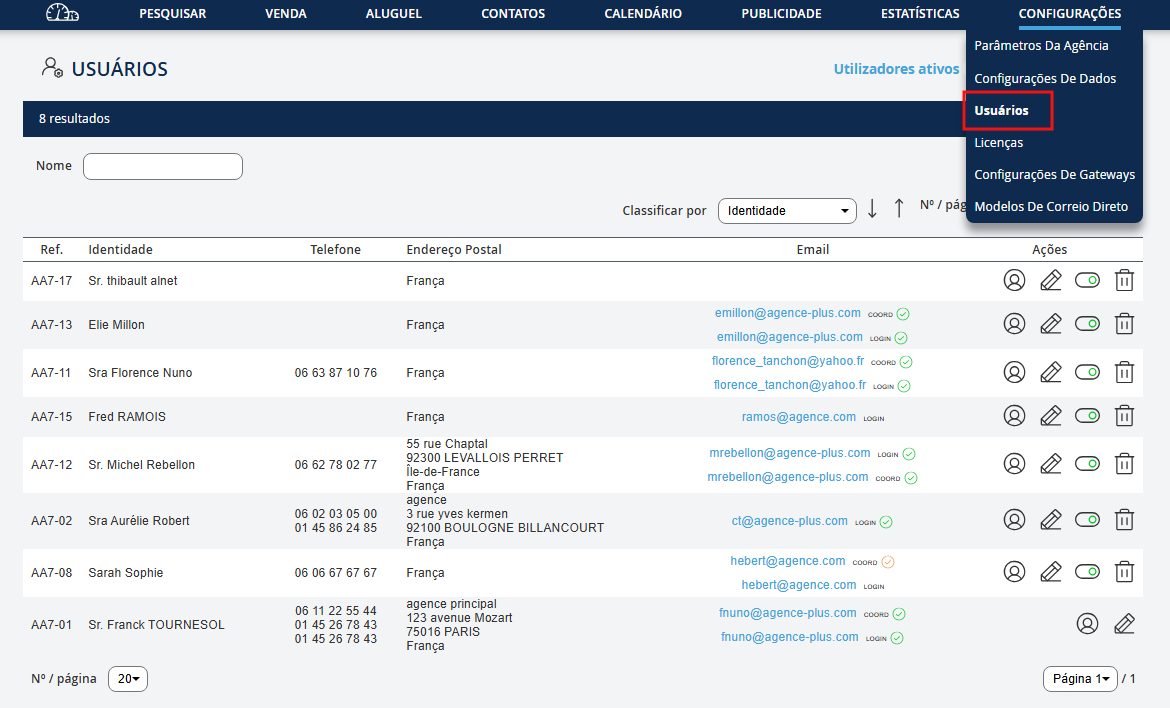Screen dimensions: 1170x708
Task: Click the Utilizadores ativos link
Action: (x=896, y=69)
